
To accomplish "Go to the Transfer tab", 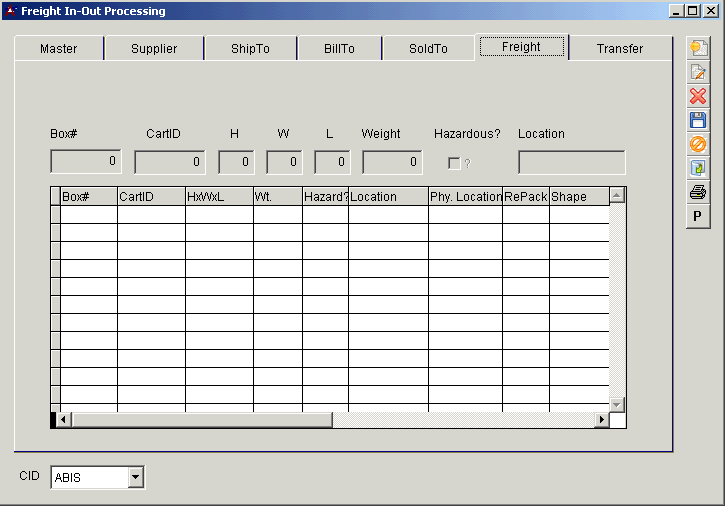I will click(x=619, y=48).
